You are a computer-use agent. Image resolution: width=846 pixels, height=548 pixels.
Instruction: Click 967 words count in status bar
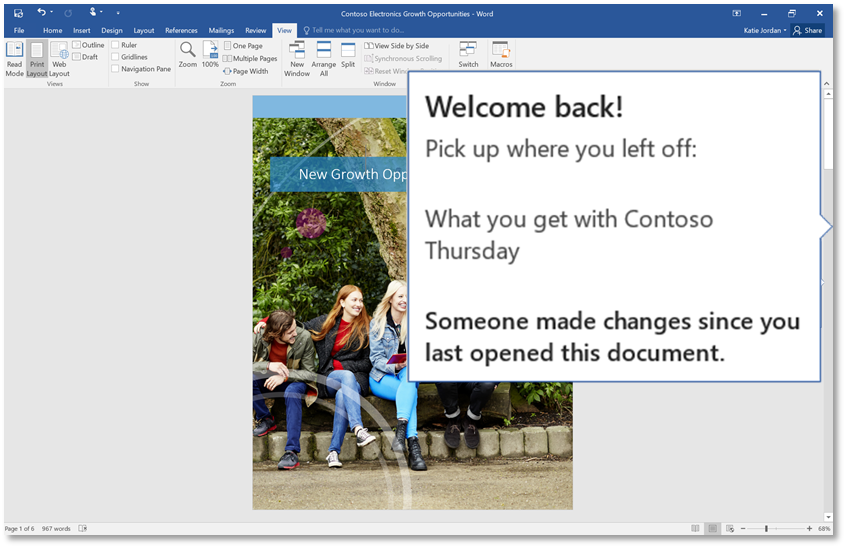click(56, 529)
